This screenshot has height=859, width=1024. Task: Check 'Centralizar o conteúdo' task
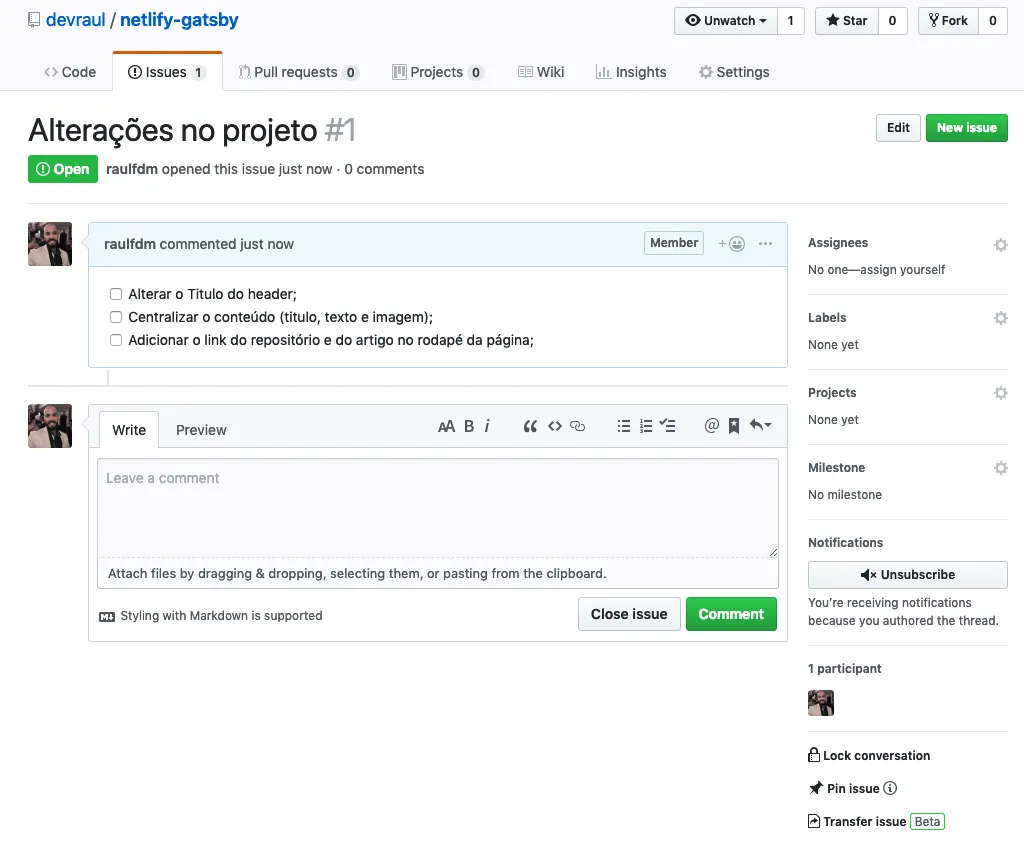pyautogui.click(x=116, y=317)
